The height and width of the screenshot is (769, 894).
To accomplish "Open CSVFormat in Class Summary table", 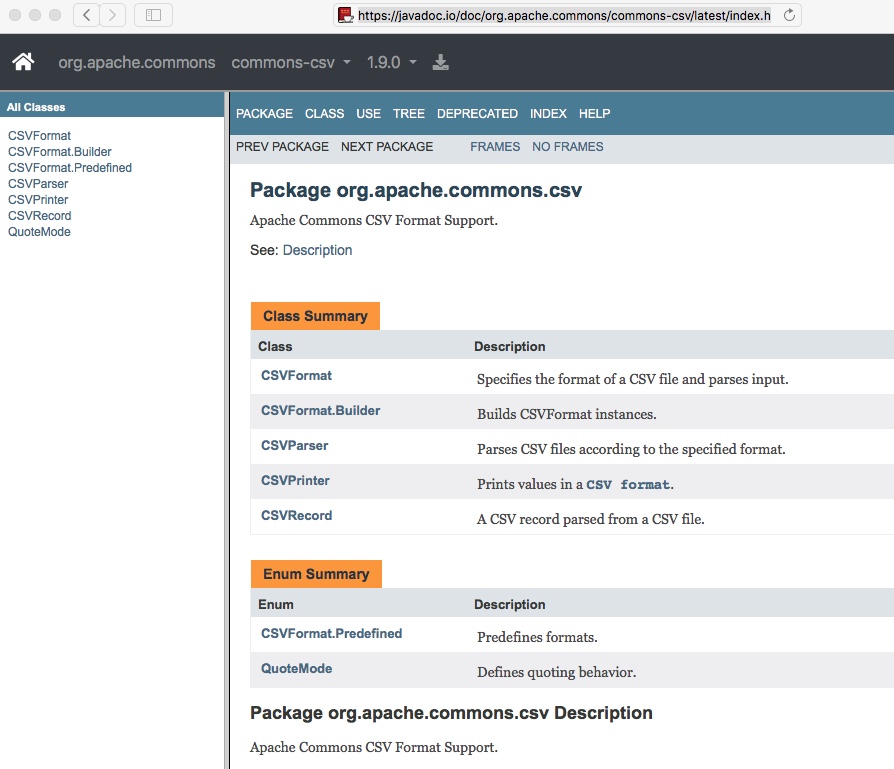I will pyautogui.click(x=296, y=375).
